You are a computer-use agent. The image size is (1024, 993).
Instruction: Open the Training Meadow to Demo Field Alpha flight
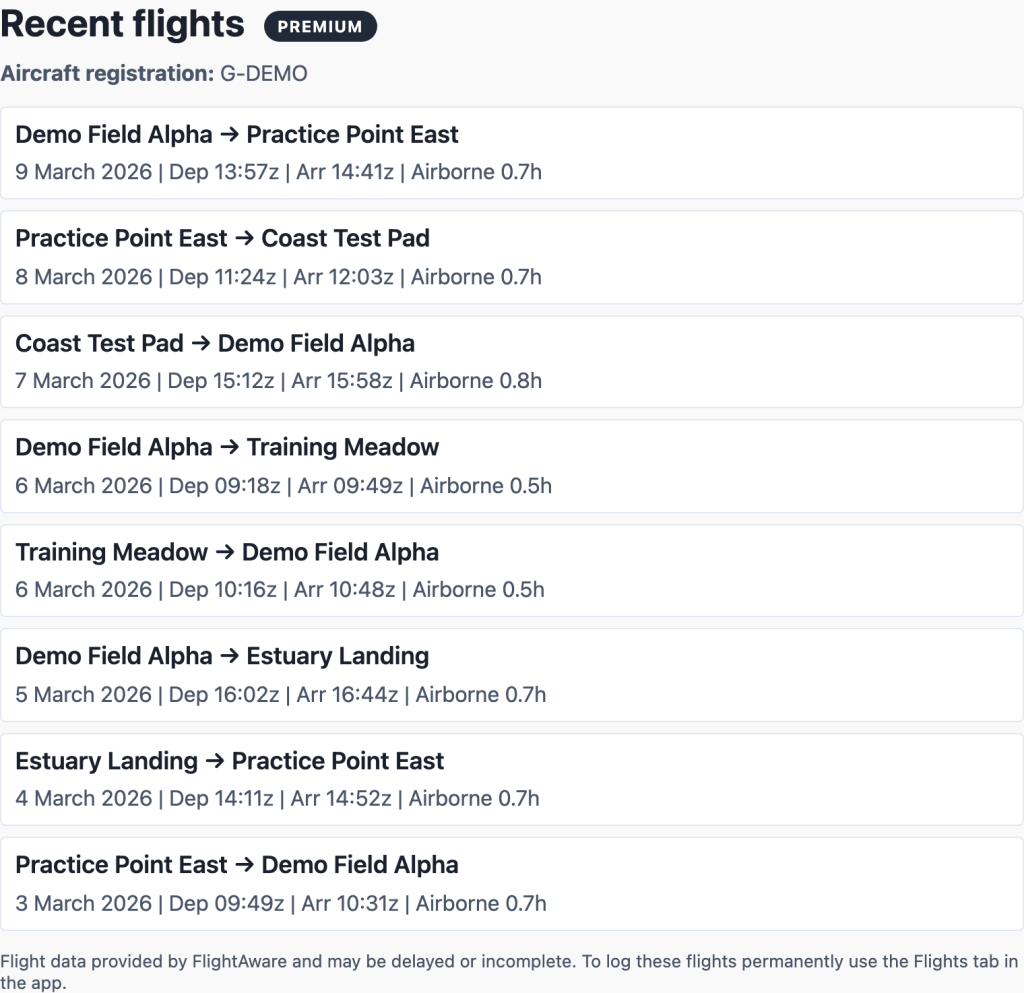pyautogui.click(x=512, y=570)
